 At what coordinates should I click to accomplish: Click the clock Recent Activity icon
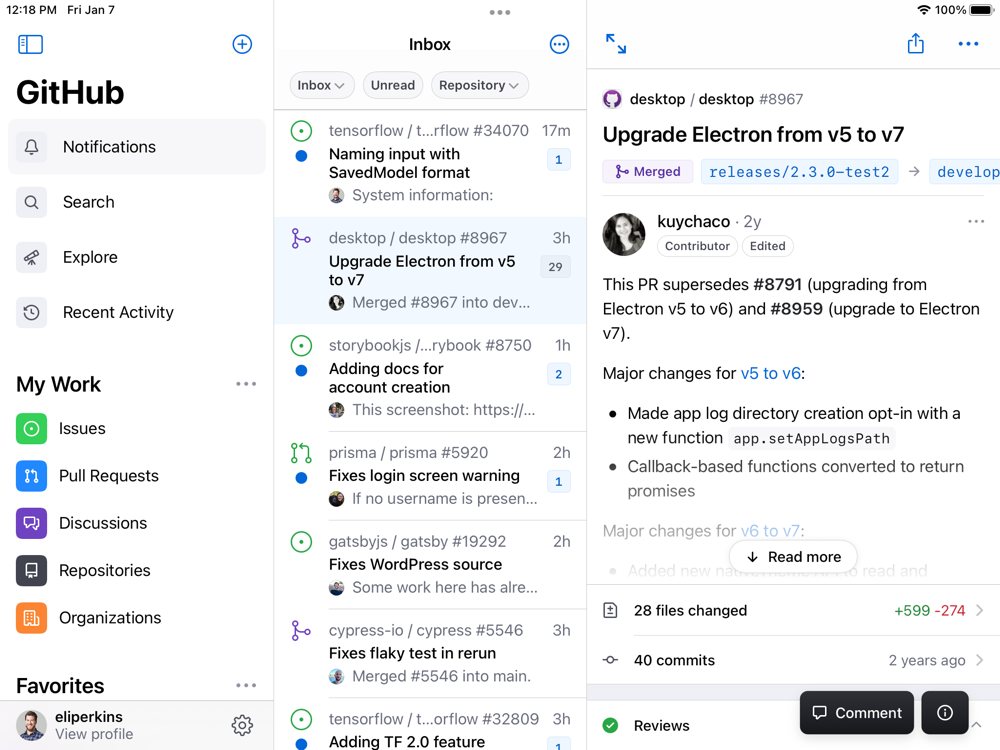(31, 312)
